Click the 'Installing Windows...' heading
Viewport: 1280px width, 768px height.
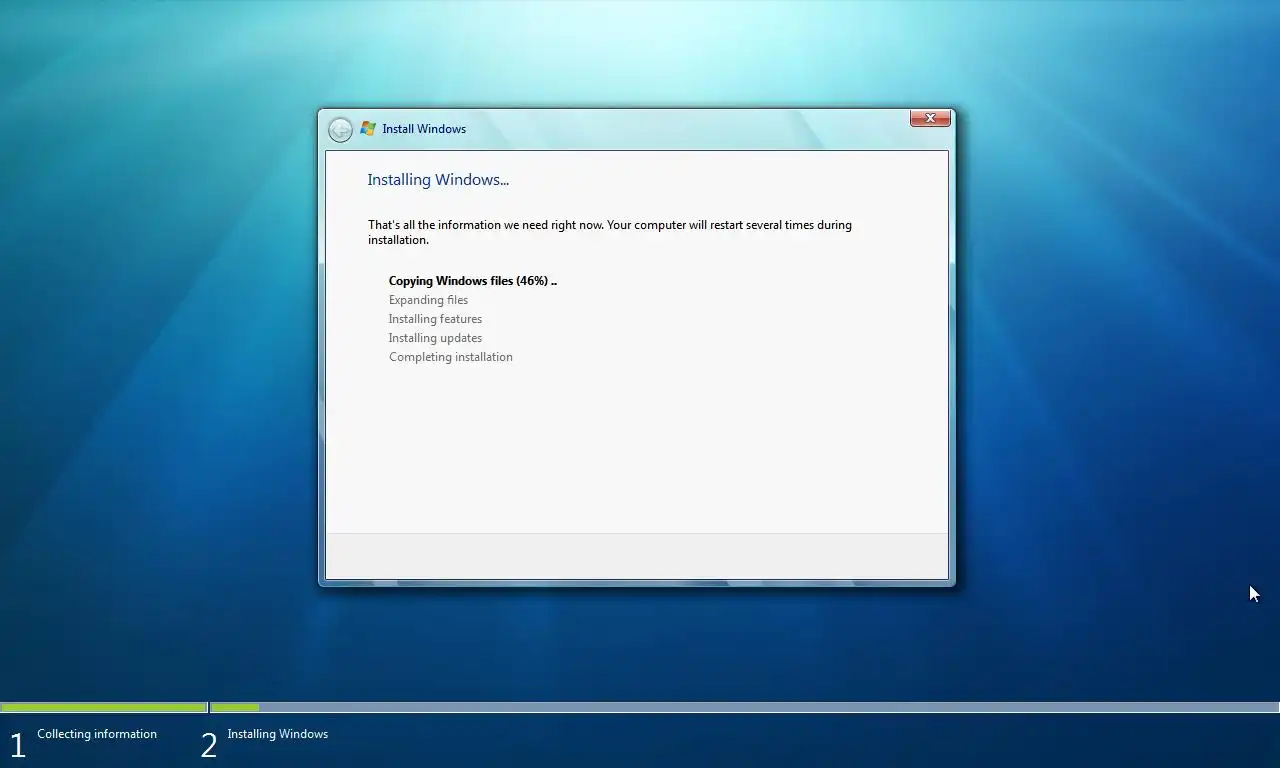pyautogui.click(x=438, y=180)
